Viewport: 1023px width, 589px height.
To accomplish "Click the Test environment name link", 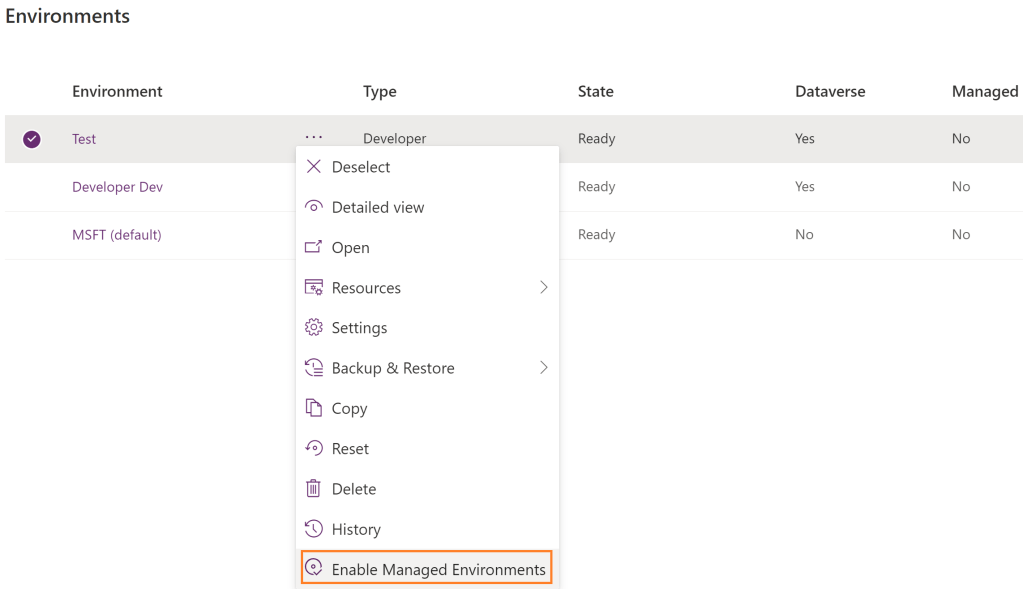I will (84, 139).
